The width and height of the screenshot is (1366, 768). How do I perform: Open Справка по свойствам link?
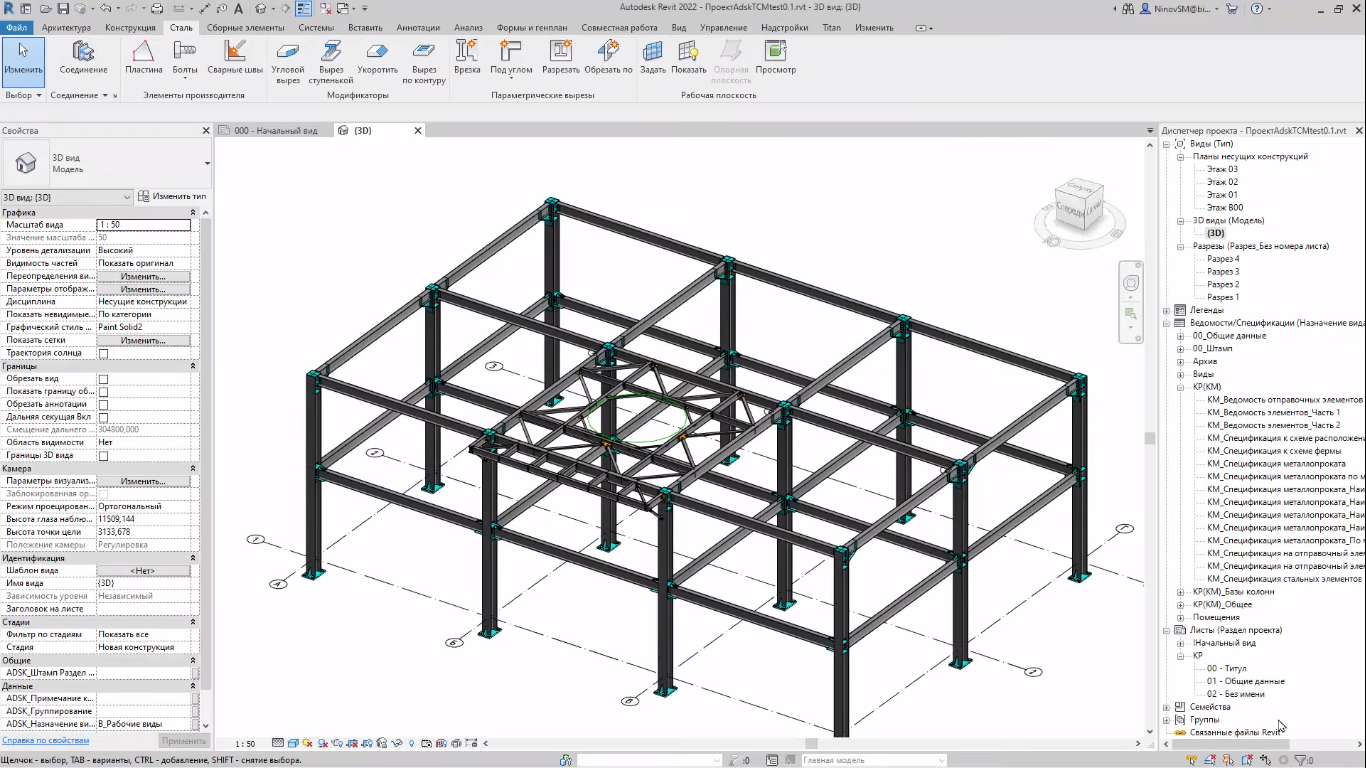pos(45,741)
